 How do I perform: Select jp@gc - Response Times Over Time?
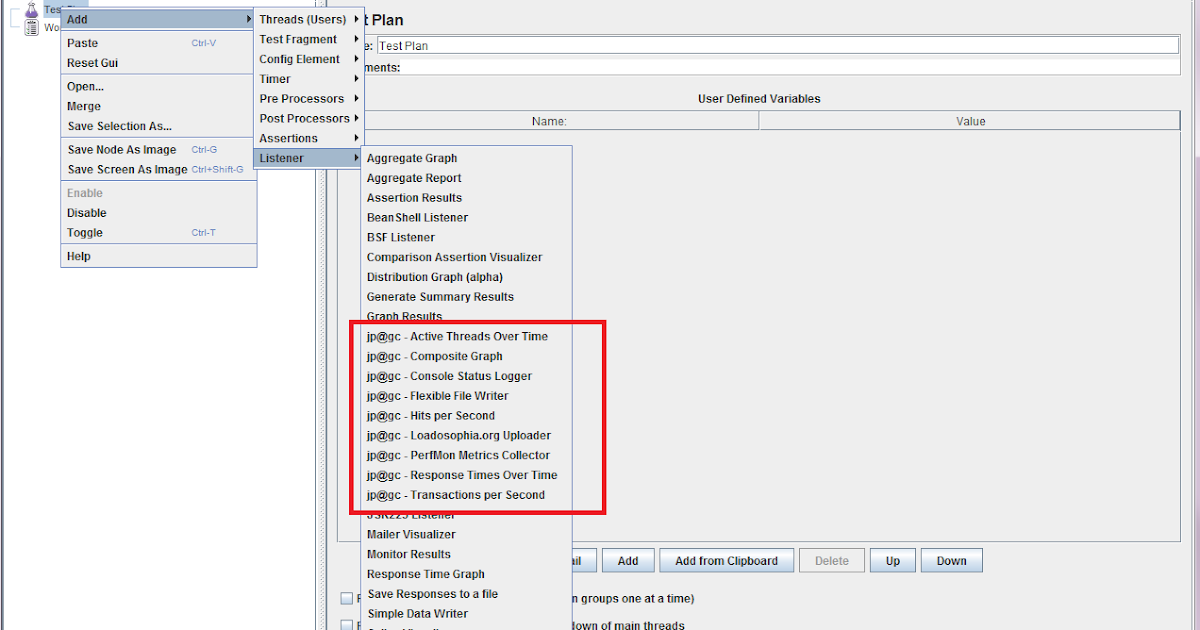[x=466, y=475]
